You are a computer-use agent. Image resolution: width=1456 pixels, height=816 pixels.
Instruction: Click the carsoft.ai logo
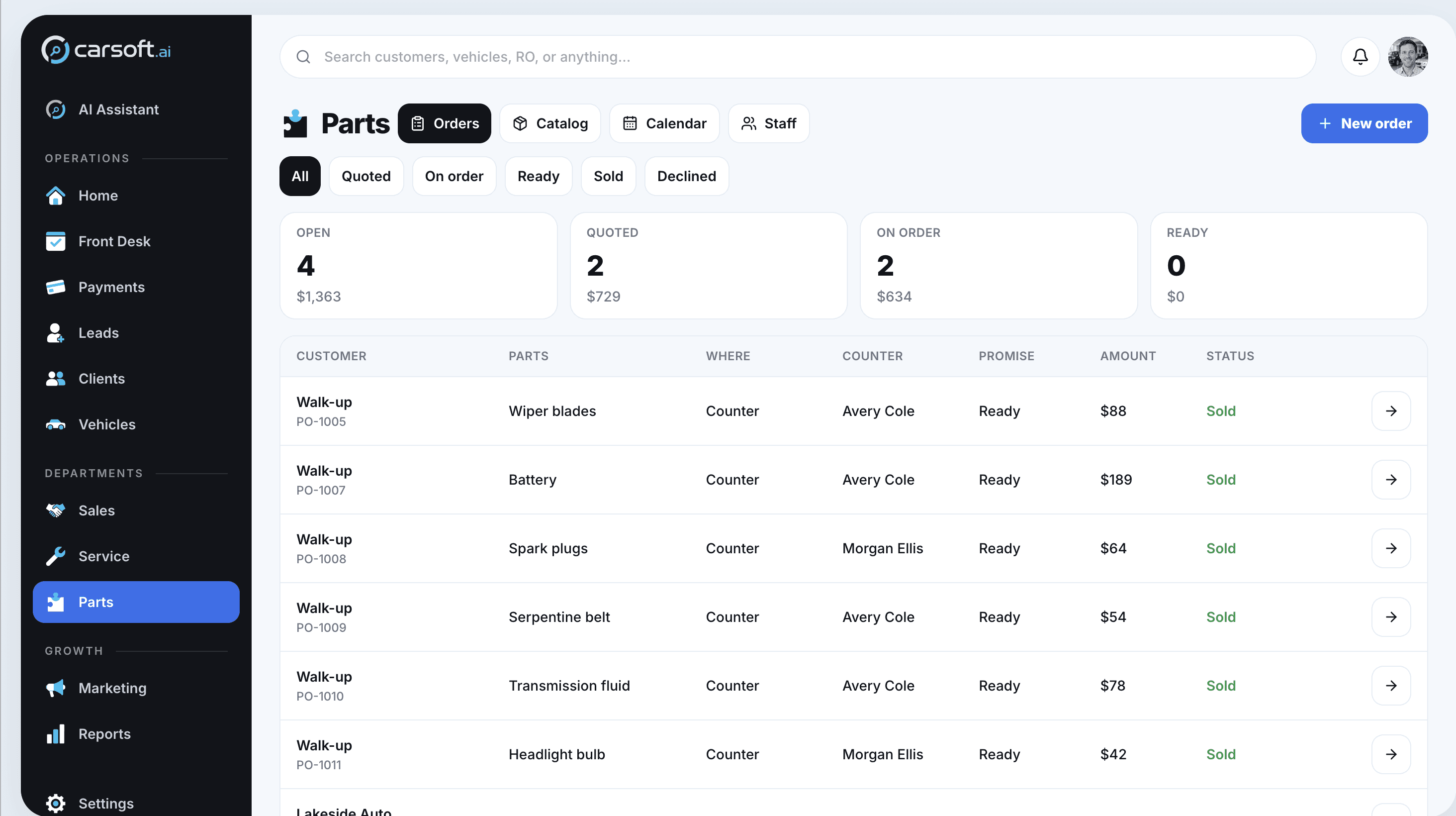tap(106, 50)
